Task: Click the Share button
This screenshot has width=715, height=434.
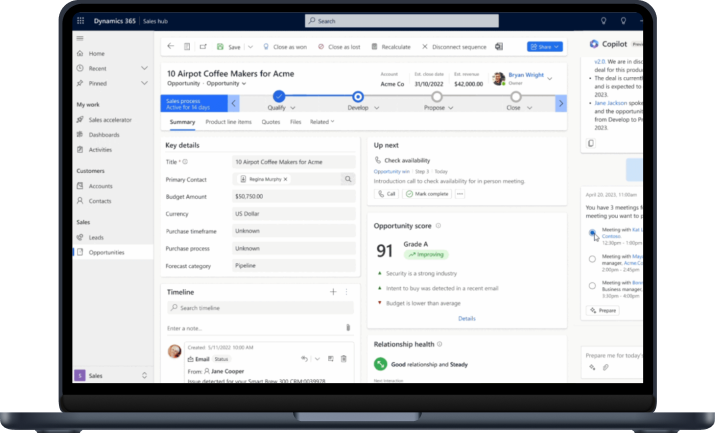Action: pyautogui.click(x=544, y=46)
